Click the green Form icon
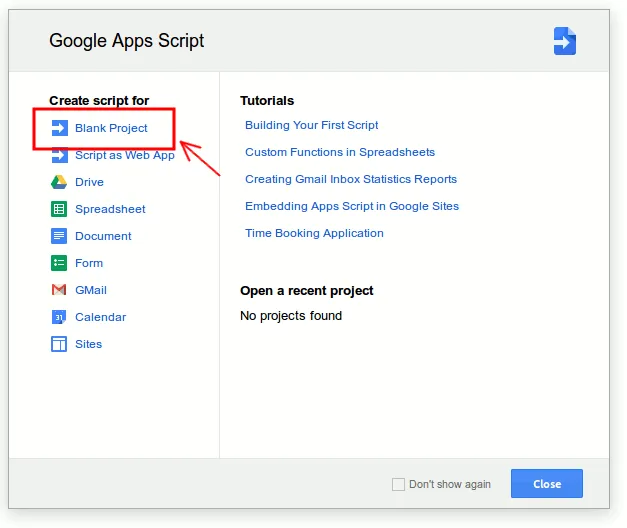627x528 pixels. point(59,263)
